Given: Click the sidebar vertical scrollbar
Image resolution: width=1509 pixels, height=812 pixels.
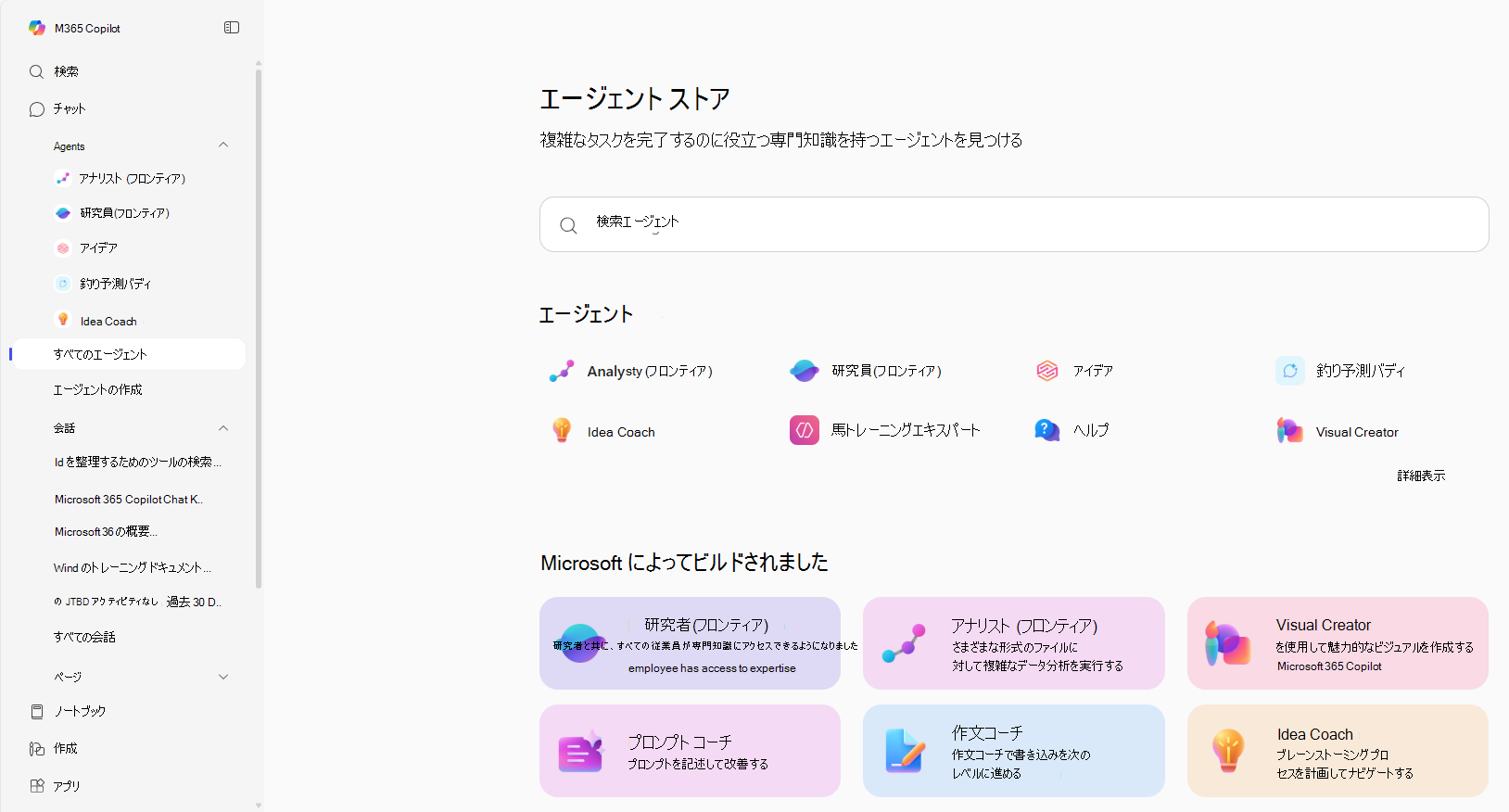Looking at the screenshot, I should [259, 329].
